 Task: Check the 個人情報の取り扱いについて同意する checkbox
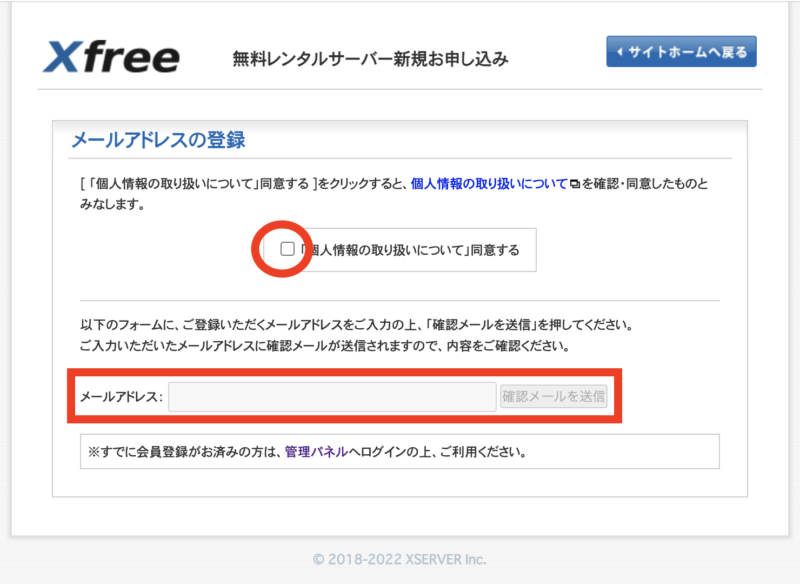[x=287, y=249]
